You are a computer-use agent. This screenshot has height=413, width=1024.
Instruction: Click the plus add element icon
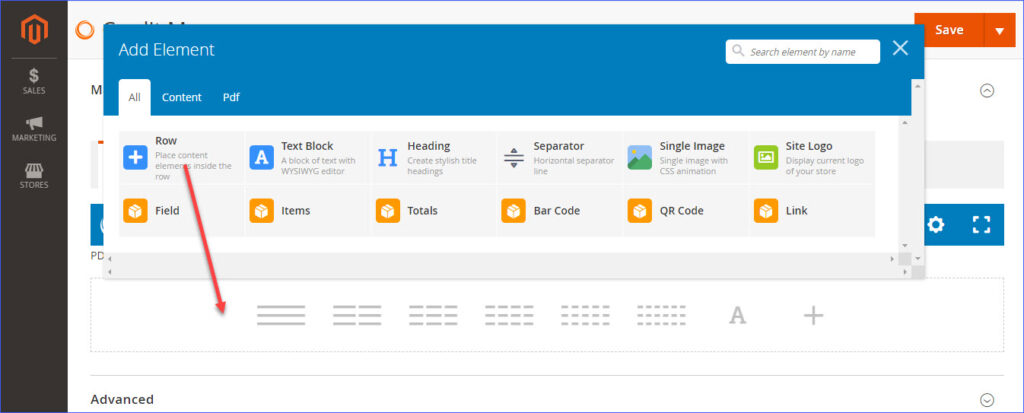813,316
